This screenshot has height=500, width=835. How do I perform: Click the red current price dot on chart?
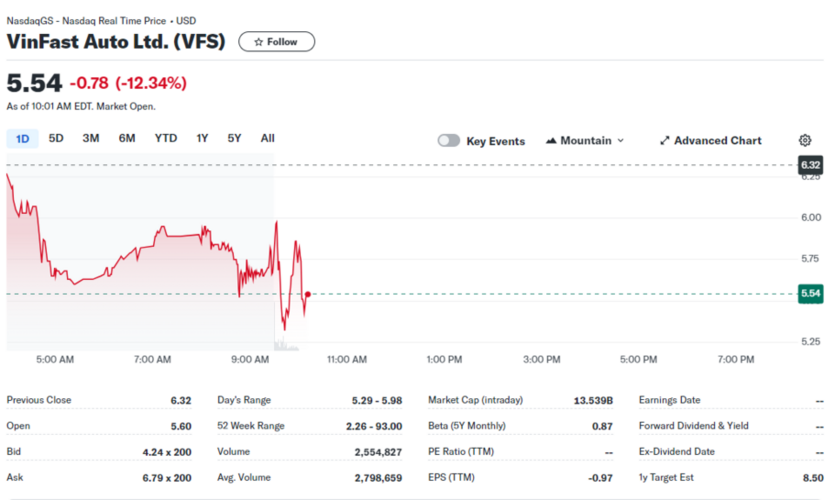pyautogui.click(x=308, y=294)
